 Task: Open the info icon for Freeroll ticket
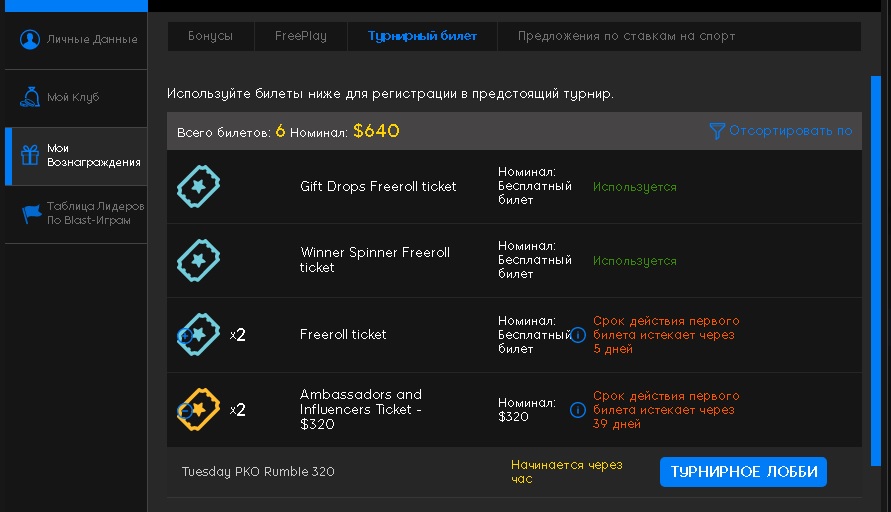pyautogui.click(x=578, y=335)
